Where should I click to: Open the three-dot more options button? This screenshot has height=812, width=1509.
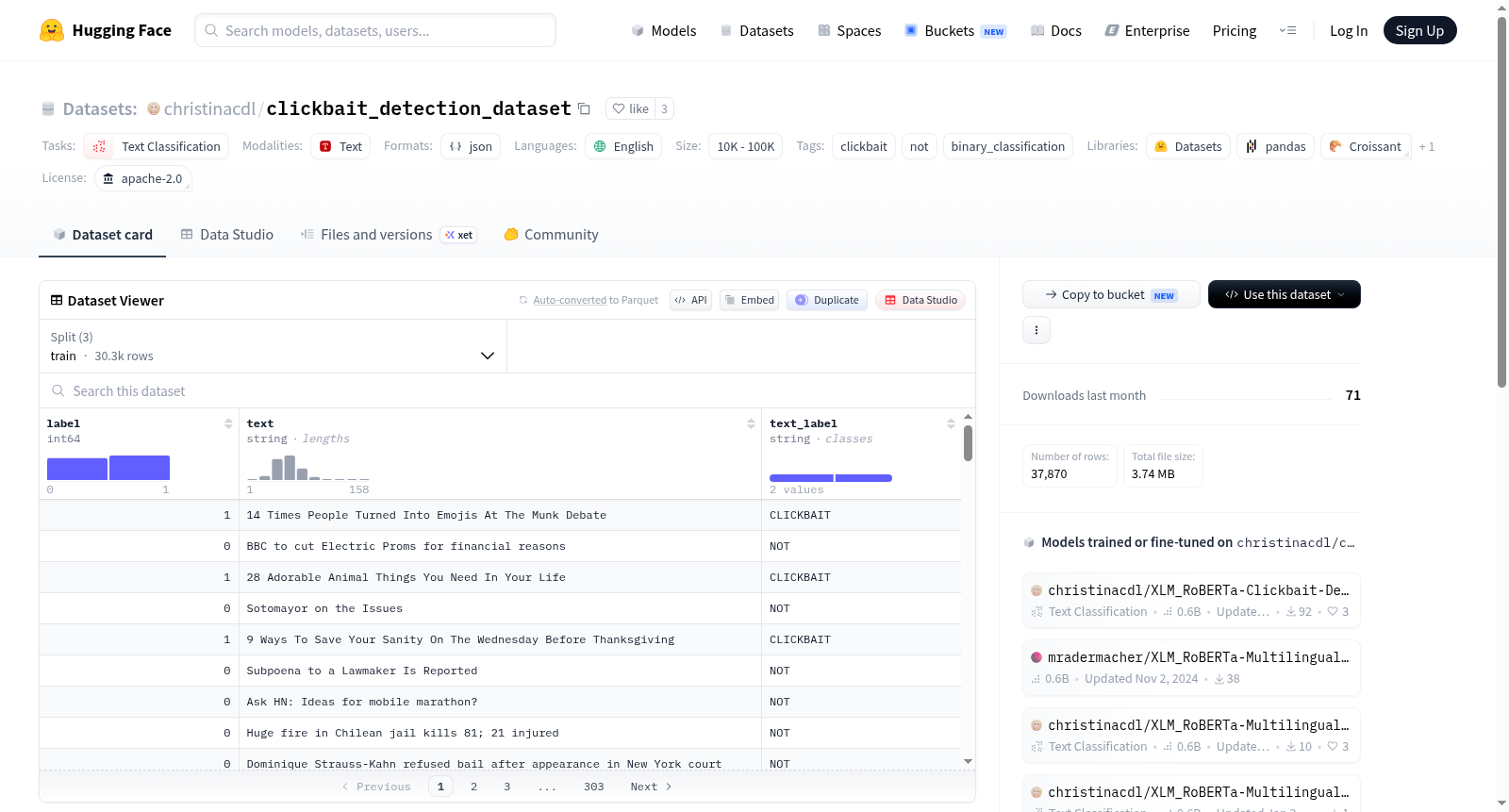(1036, 330)
